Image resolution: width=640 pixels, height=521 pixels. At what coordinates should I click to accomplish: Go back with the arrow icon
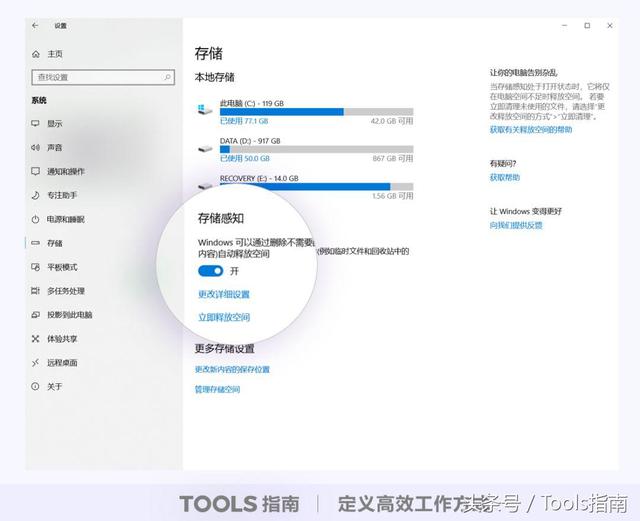(x=35, y=25)
